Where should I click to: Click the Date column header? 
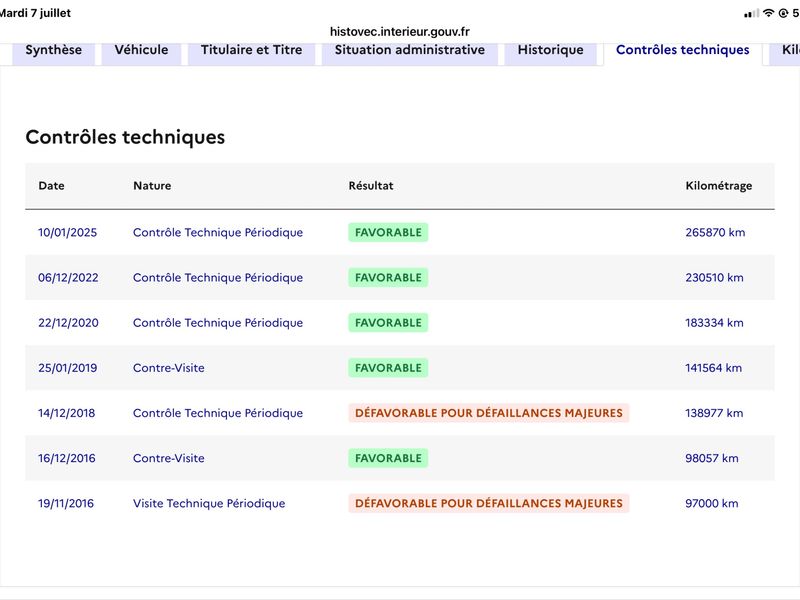[x=52, y=186]
